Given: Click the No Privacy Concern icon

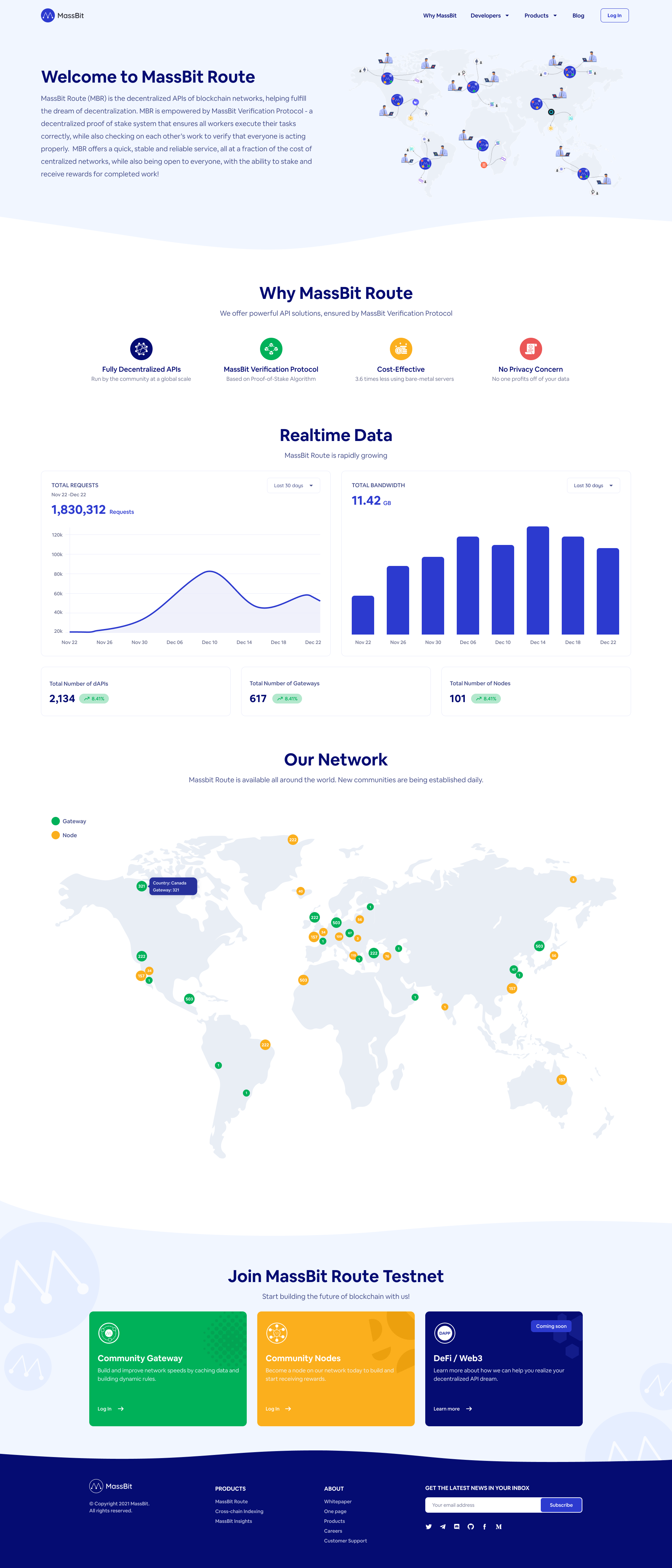Looking at the screenshot, I should pos(530,349).
